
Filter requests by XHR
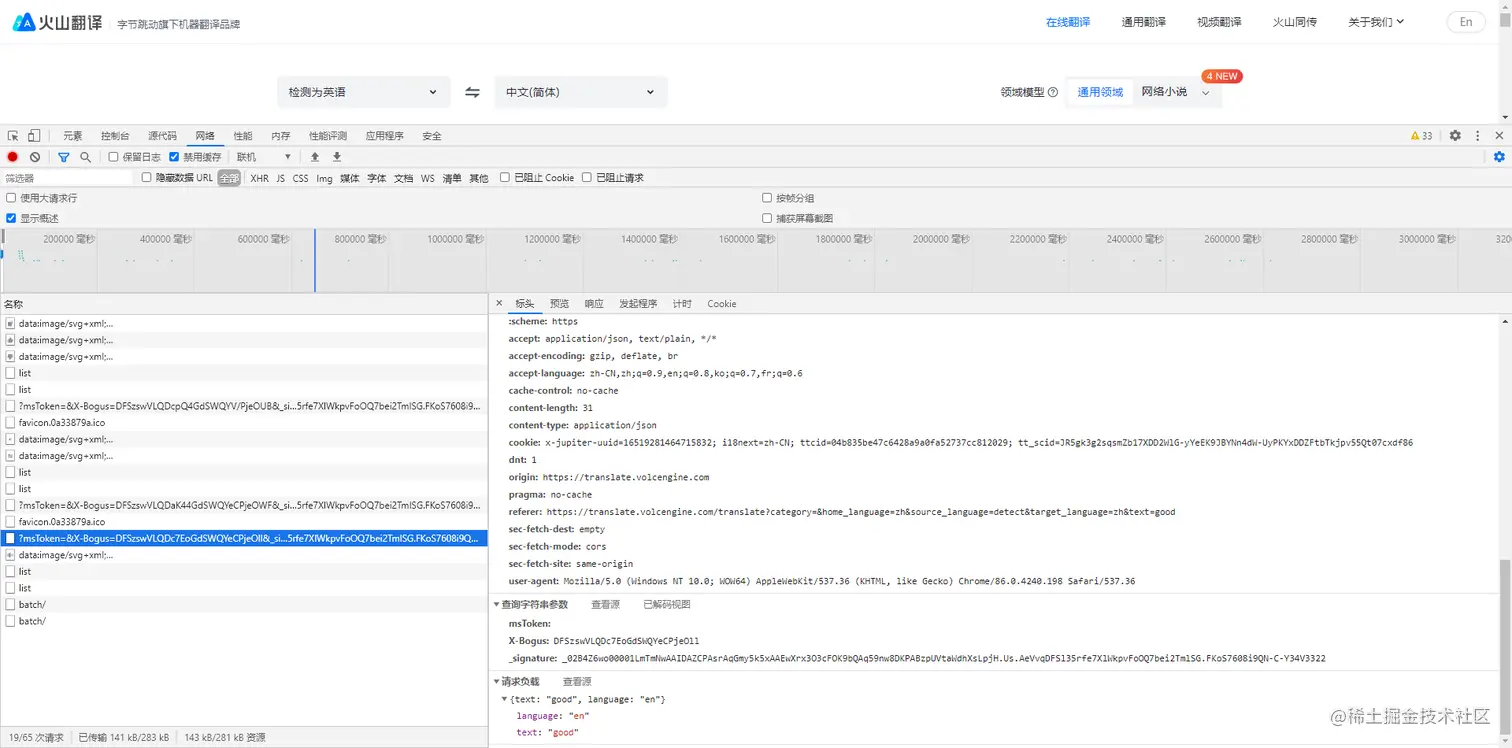click(260, 178)
